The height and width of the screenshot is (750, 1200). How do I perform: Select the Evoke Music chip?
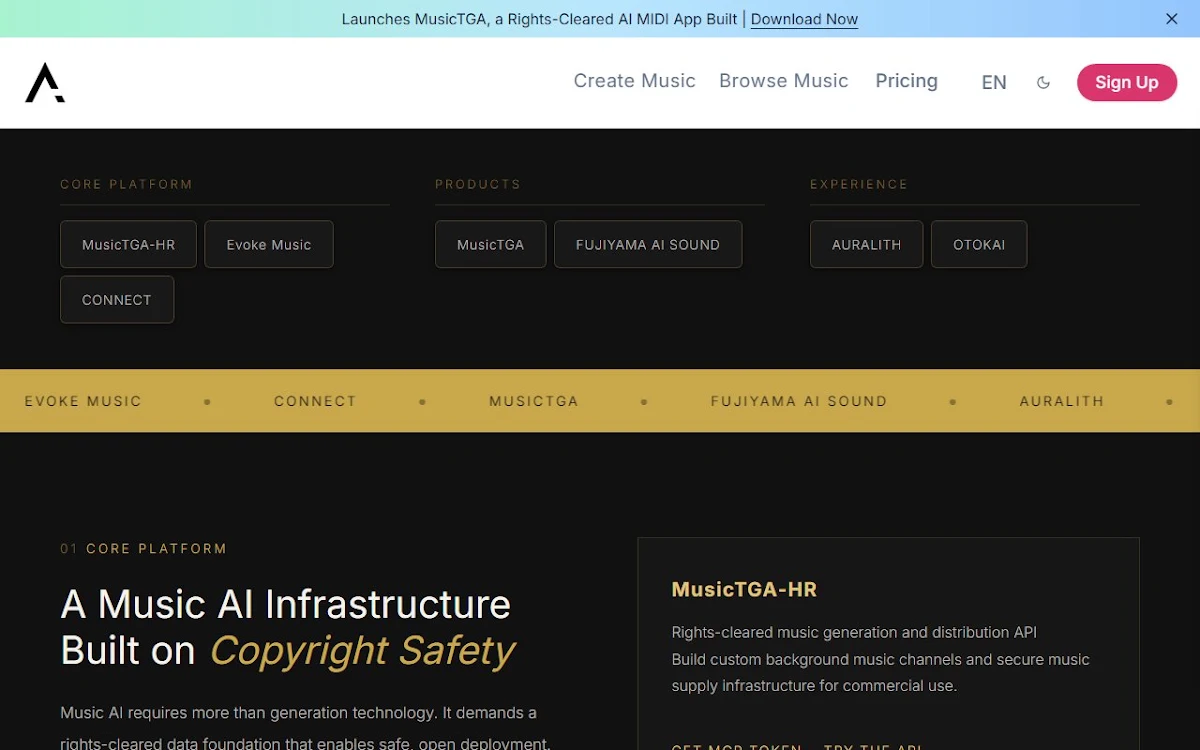pyautogui.click(x=269, y=244)
